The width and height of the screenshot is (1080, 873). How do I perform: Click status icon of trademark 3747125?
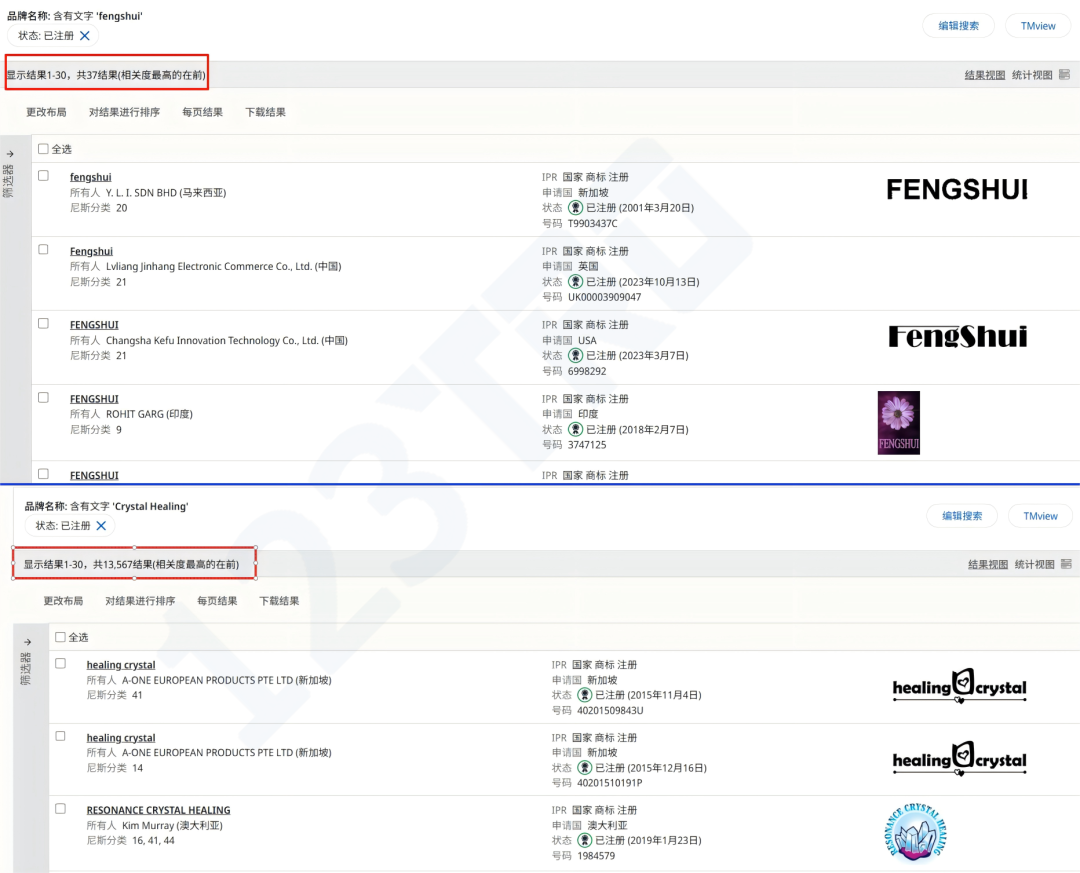[575, 429]
